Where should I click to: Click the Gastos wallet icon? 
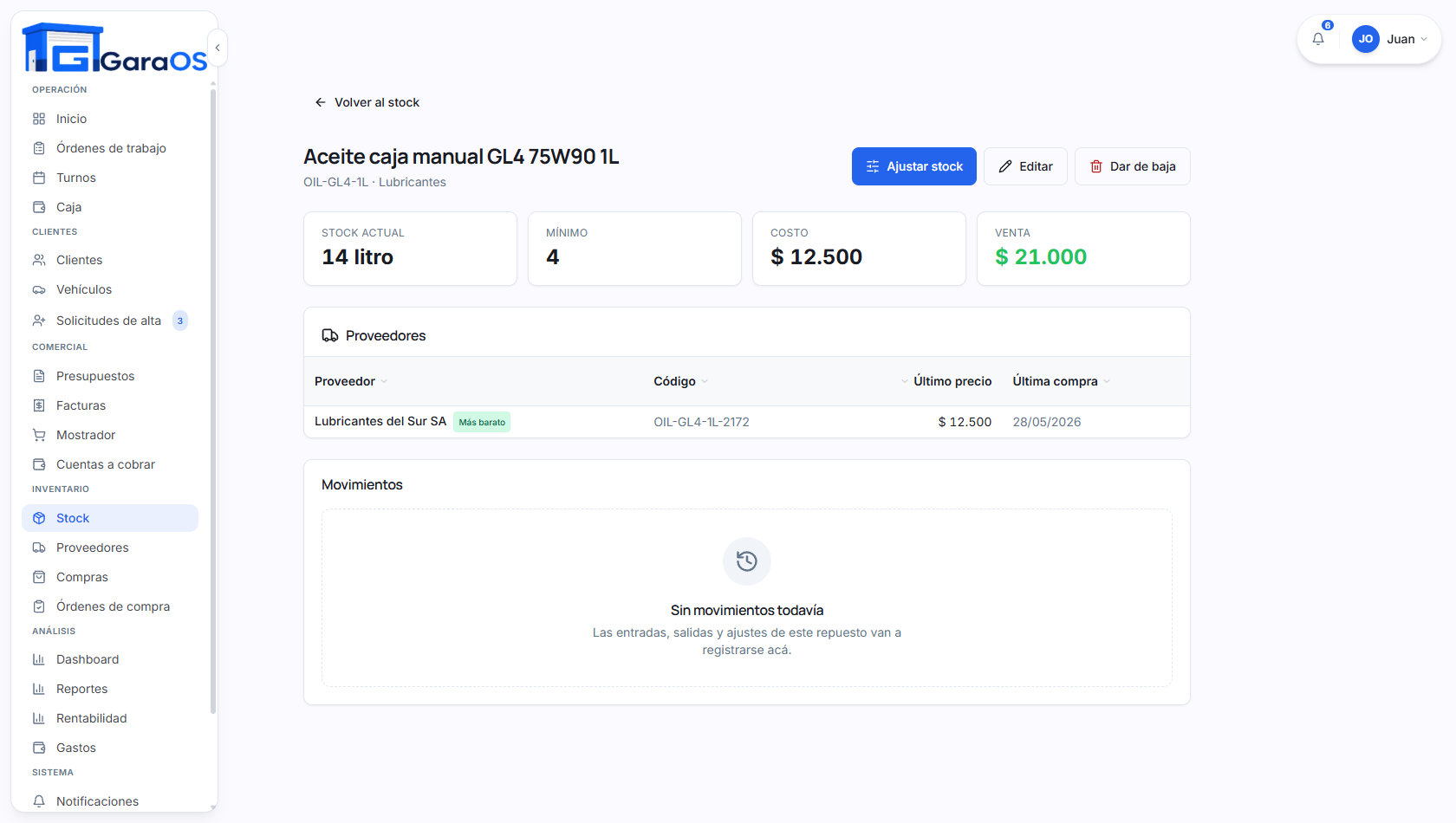pyautogui.click(x=39, y=748)
